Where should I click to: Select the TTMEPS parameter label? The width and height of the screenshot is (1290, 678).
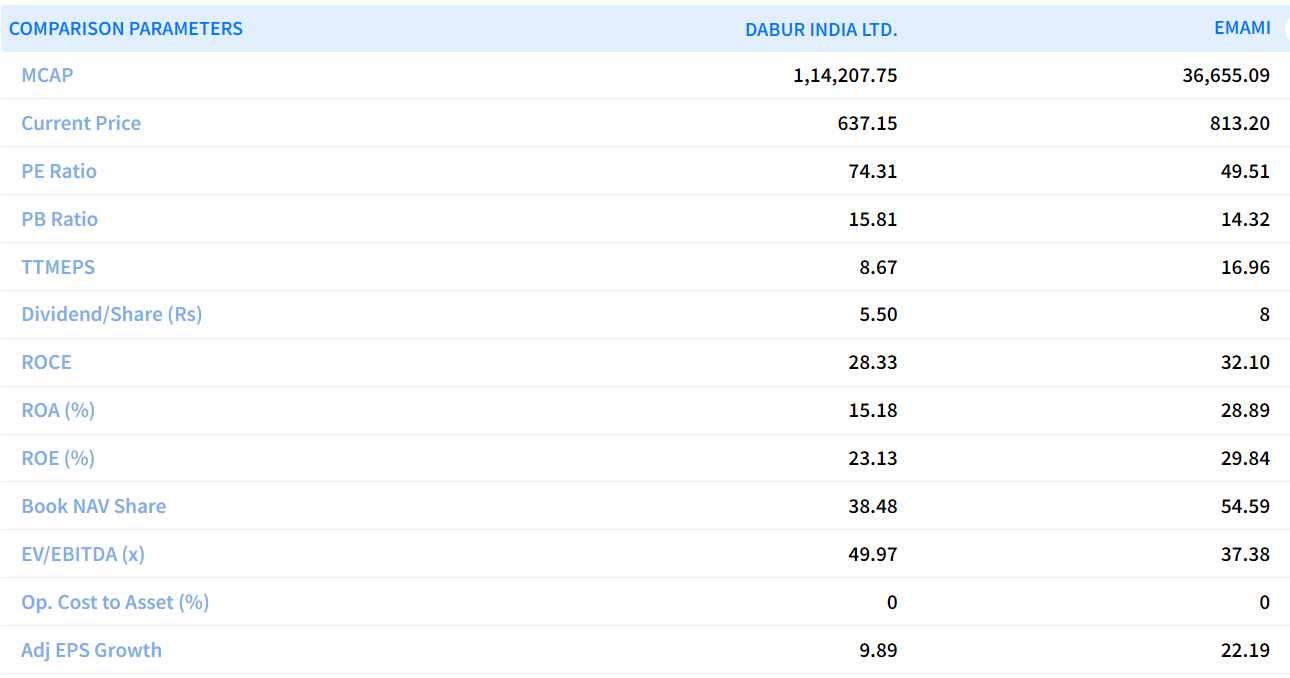pyautogui.click(x=58, y=267)
